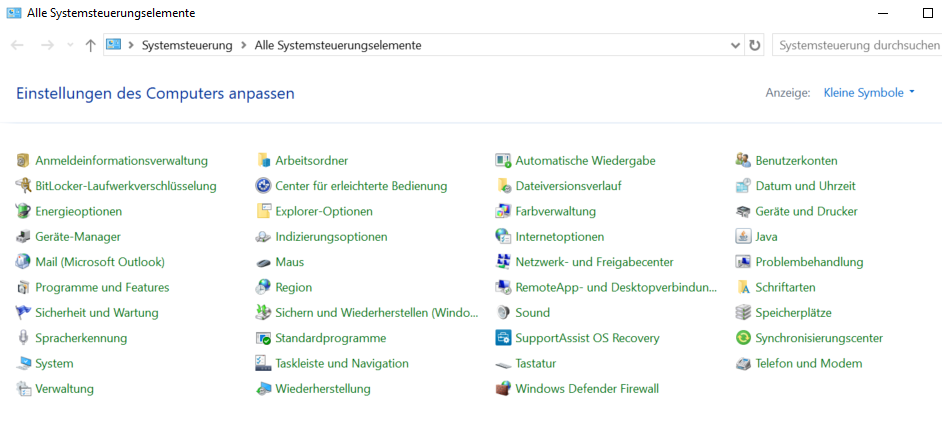Click the Sound speaker icon
The height and width of the screenshot is (426, 942).
pos(504,313)
